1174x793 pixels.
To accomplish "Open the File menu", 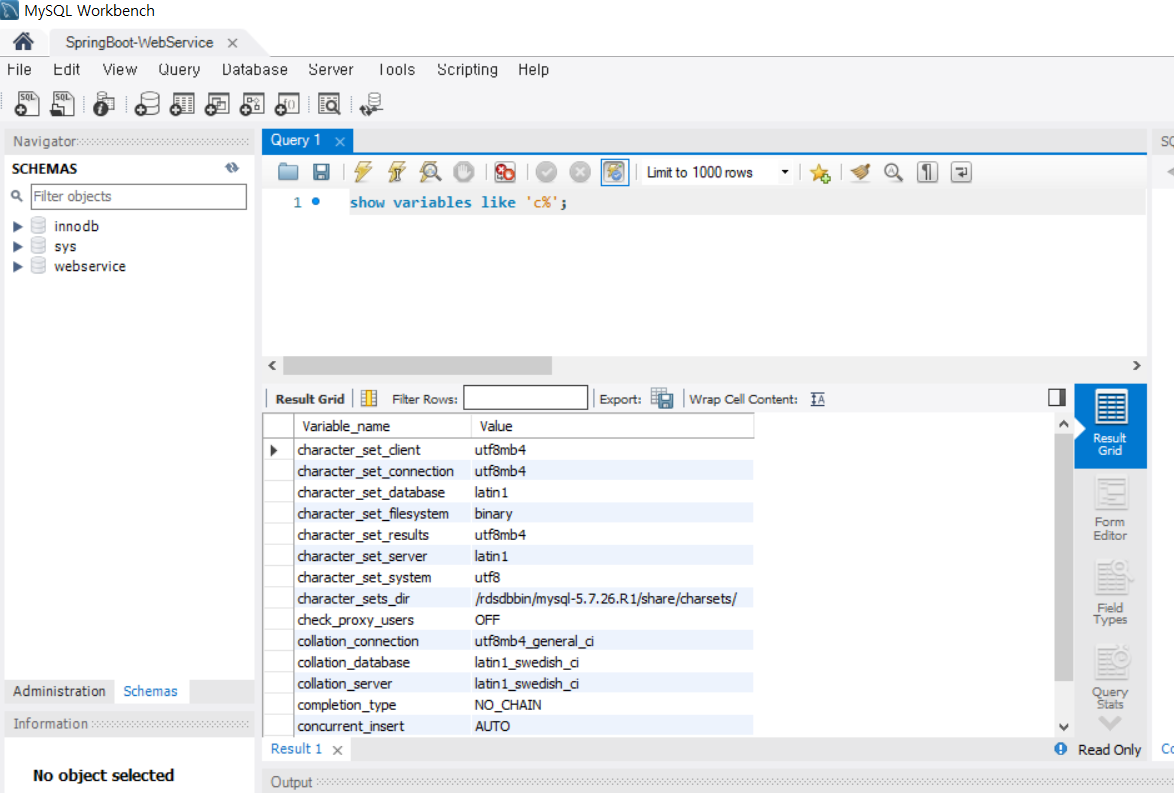I will point(19,70).
